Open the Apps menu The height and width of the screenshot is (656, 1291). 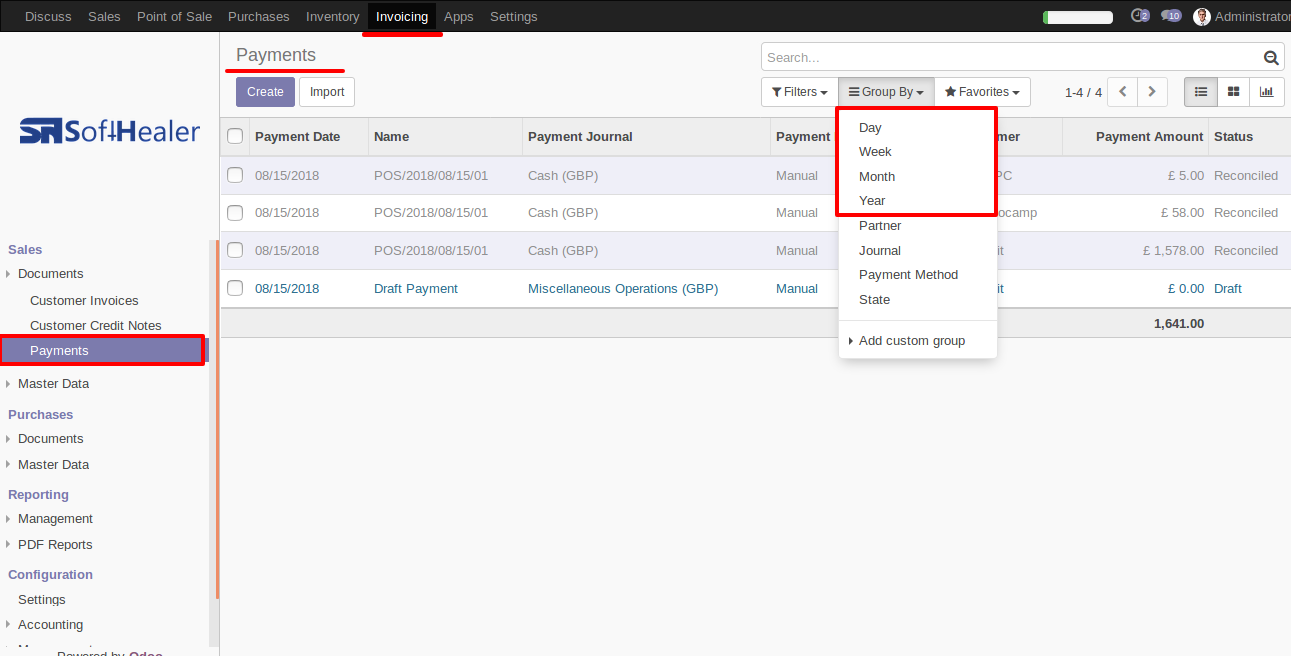pyautogui.click(x=459, y=16)
